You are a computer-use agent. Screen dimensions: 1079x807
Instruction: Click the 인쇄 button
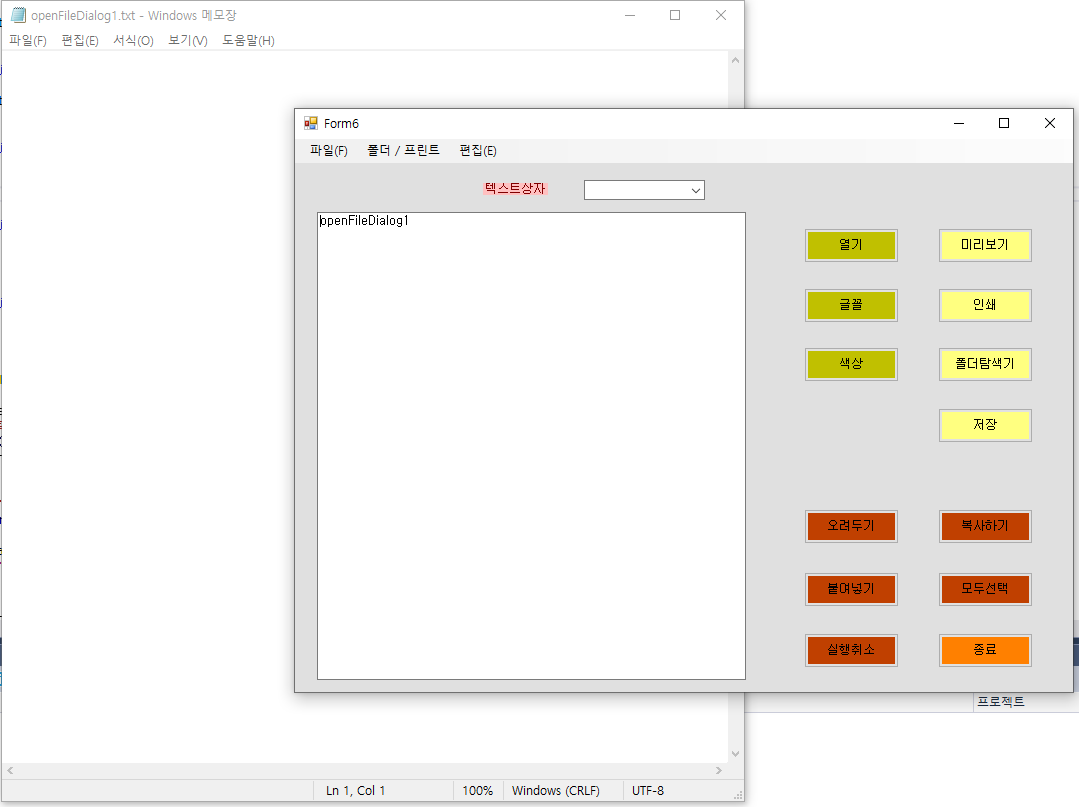(985, 305)
